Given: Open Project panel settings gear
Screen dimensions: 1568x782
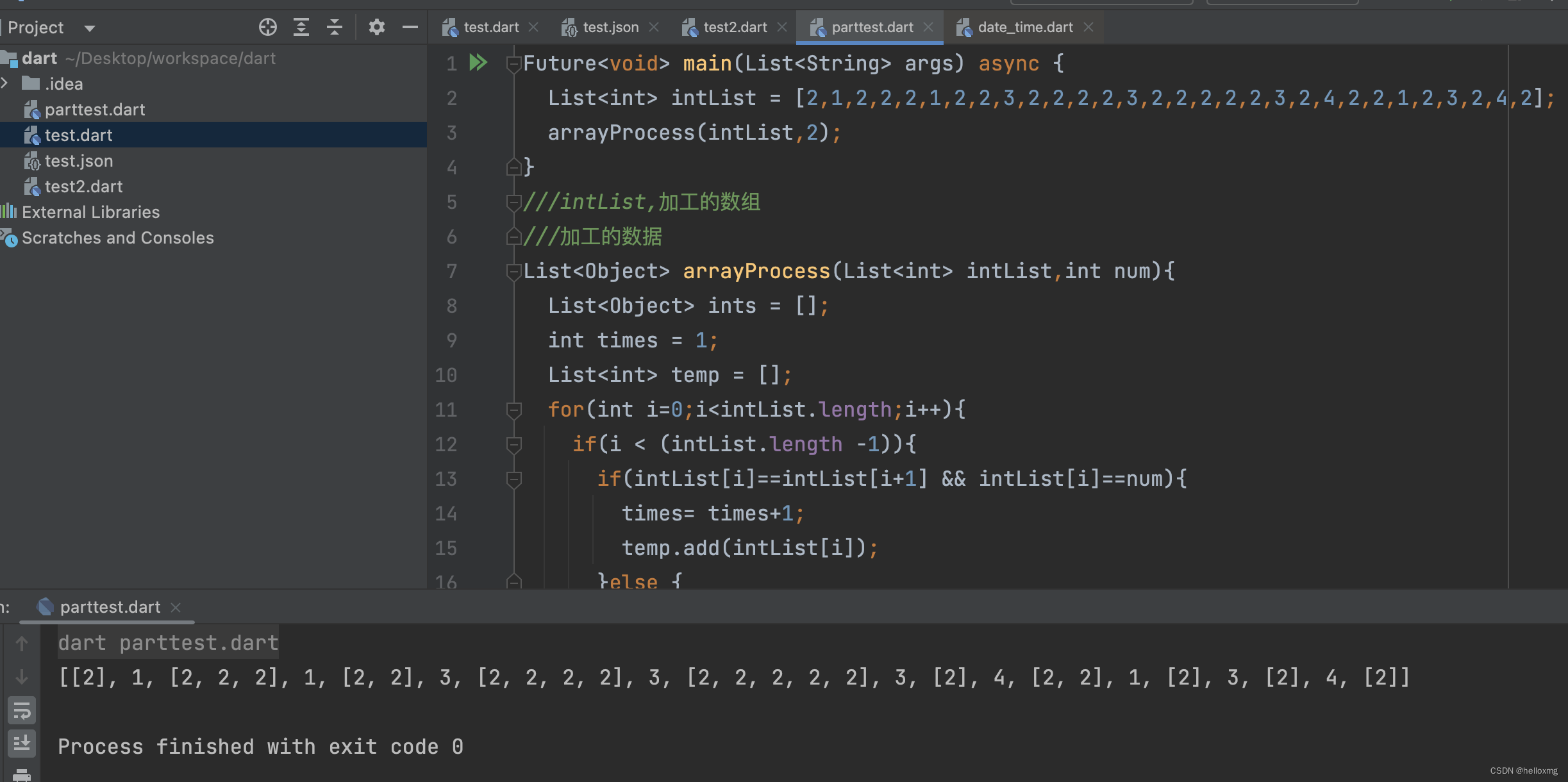Looking at the screenshot, I should [x=377, y=27].
